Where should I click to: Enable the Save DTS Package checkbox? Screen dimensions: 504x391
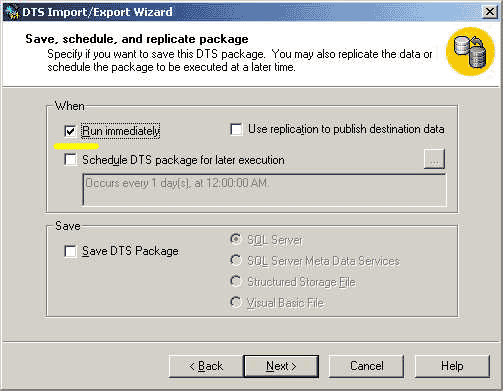70,251
